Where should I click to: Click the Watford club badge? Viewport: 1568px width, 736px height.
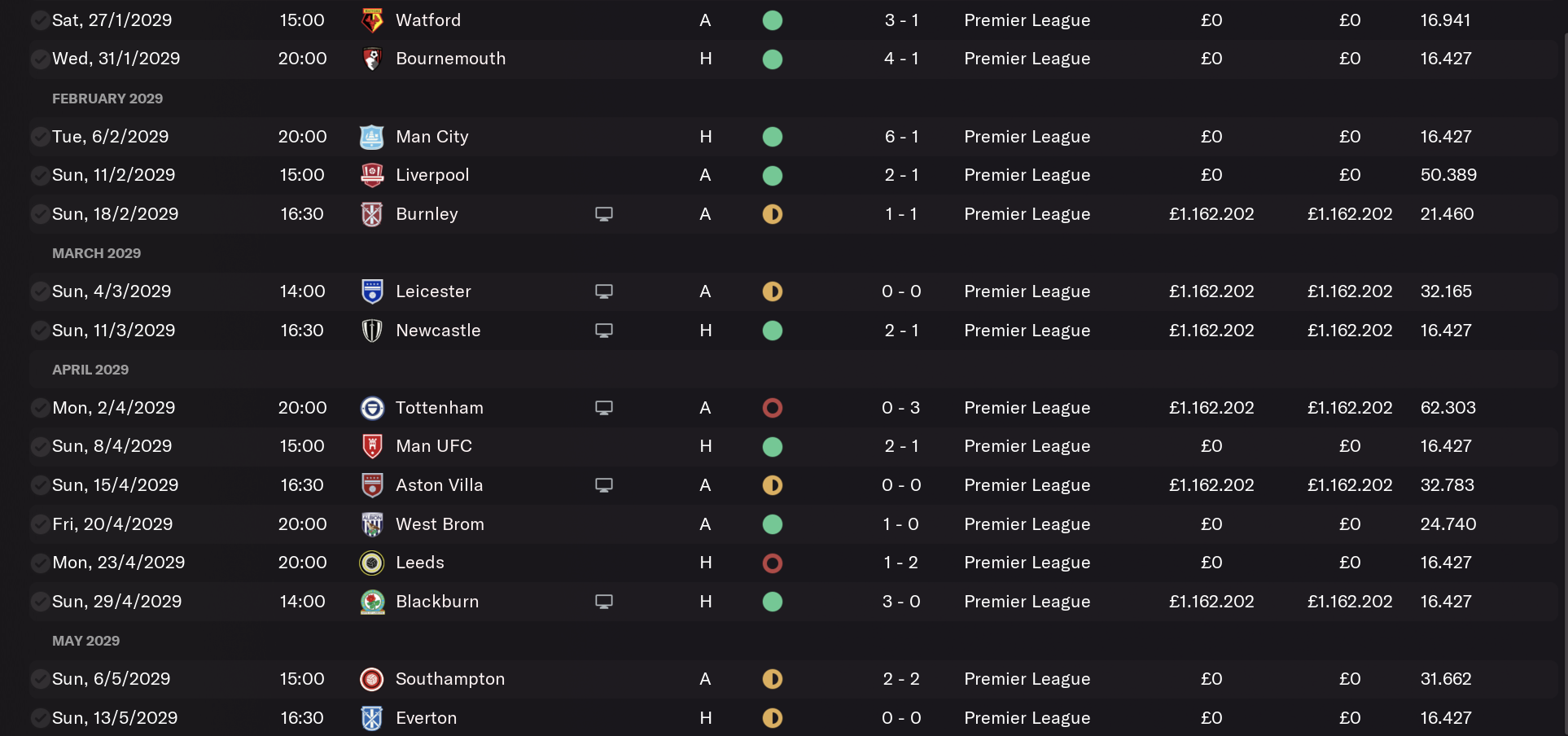(x=372, y=20)
